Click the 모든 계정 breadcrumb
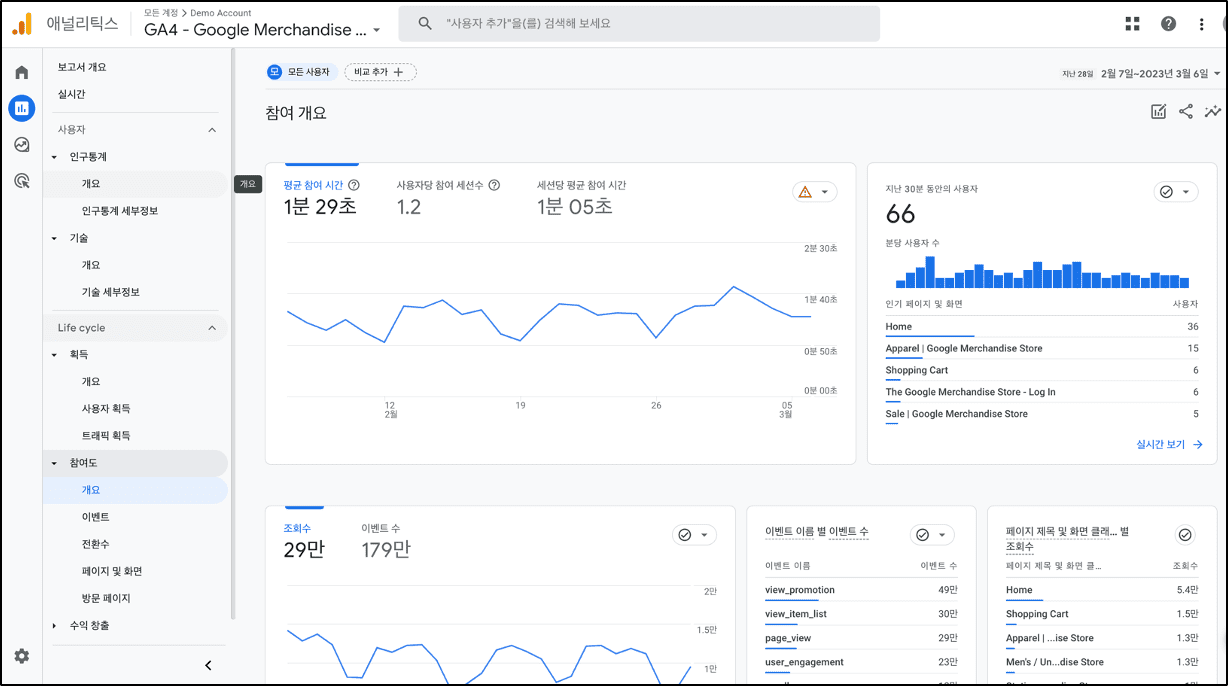The height and width of the screenshot is (686, 1228). point(160,13)
